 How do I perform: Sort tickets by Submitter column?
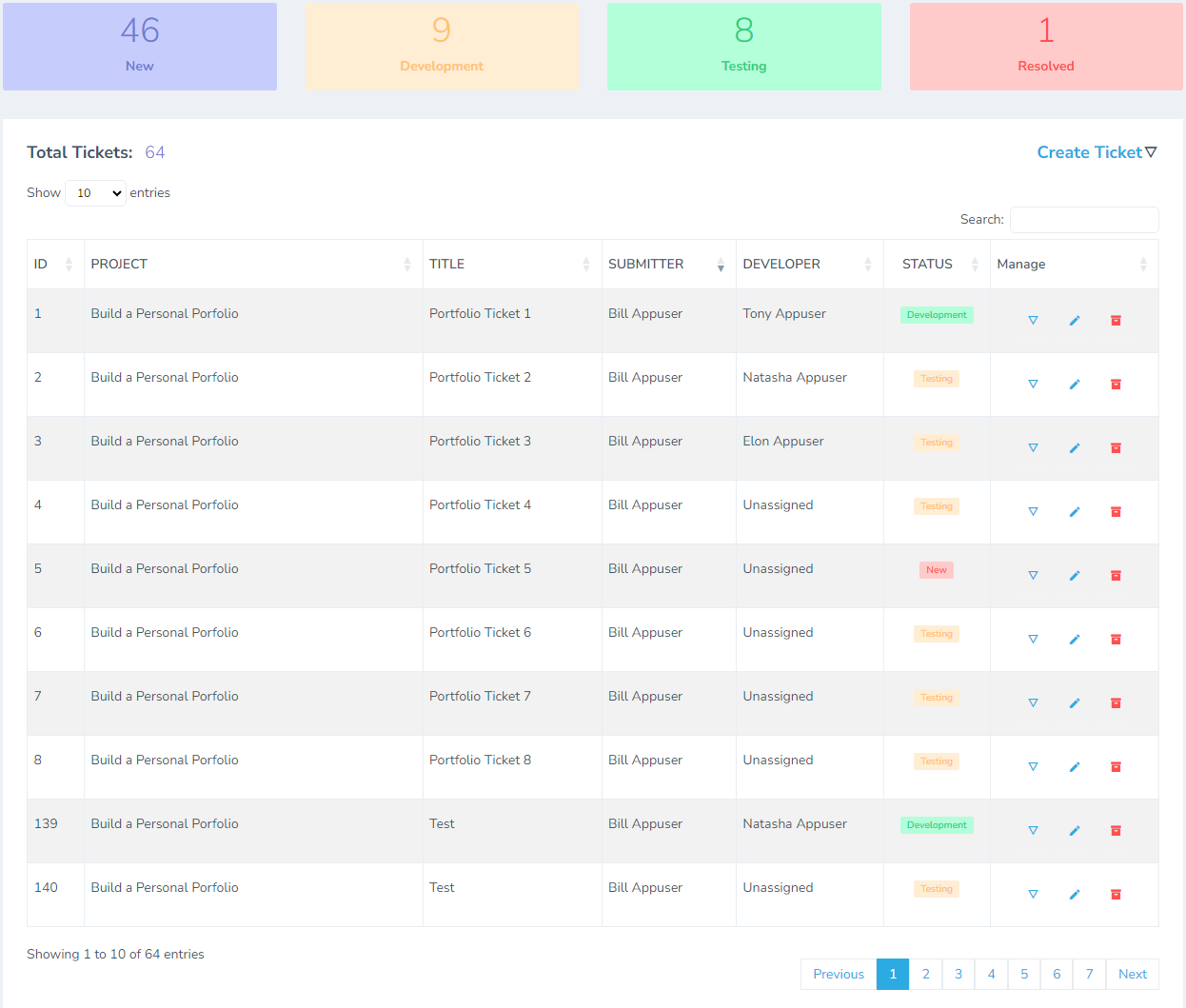[666, 265]
